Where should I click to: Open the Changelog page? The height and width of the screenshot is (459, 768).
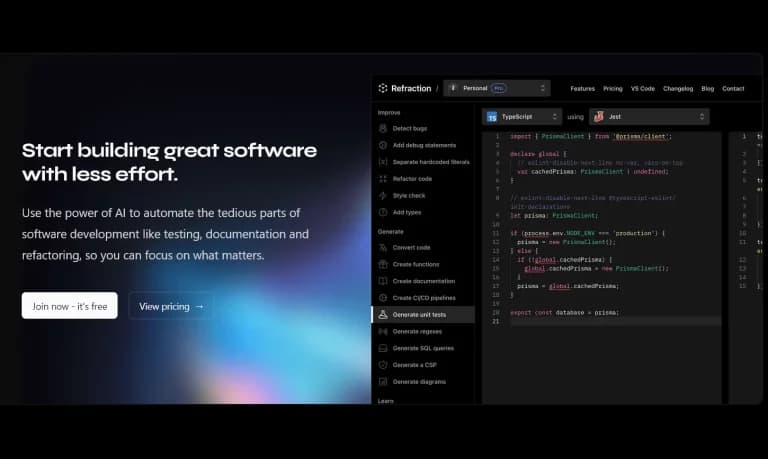tap(678, 89)
